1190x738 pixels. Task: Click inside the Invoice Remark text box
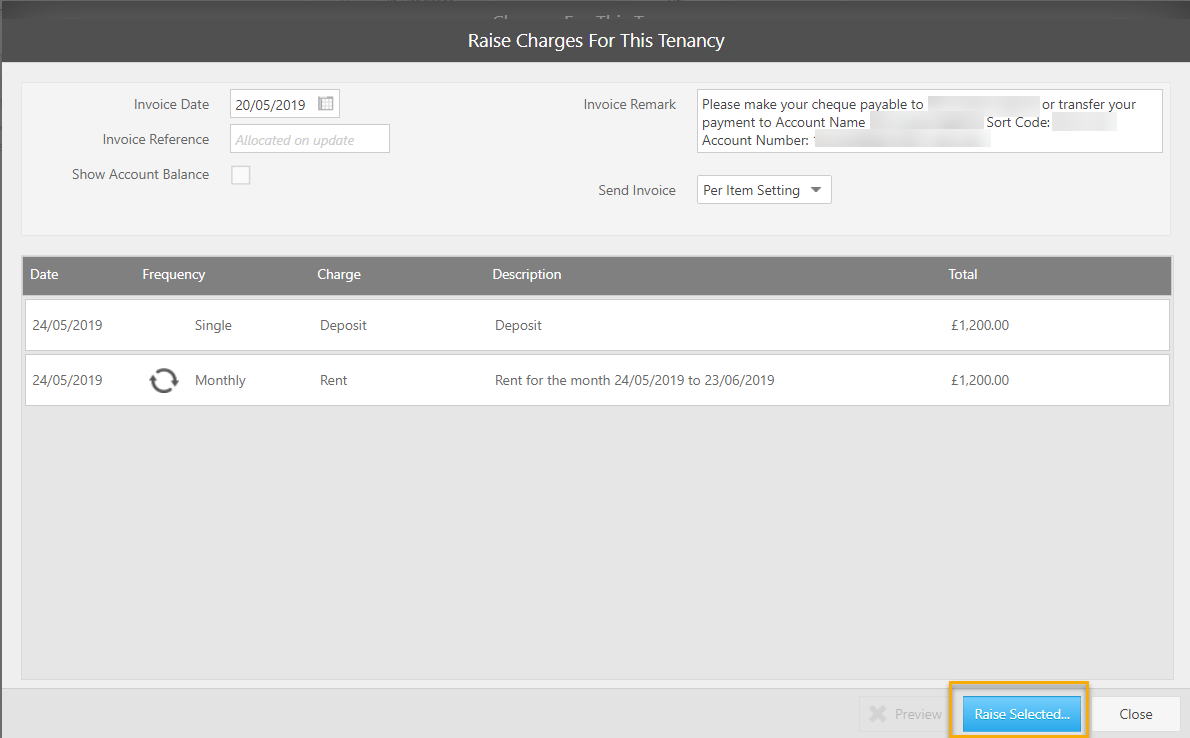930,121
